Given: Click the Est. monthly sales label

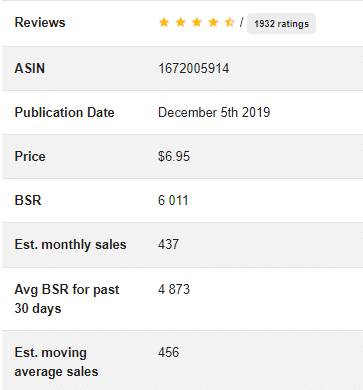Looking at the screenshot, I should 70,245.
